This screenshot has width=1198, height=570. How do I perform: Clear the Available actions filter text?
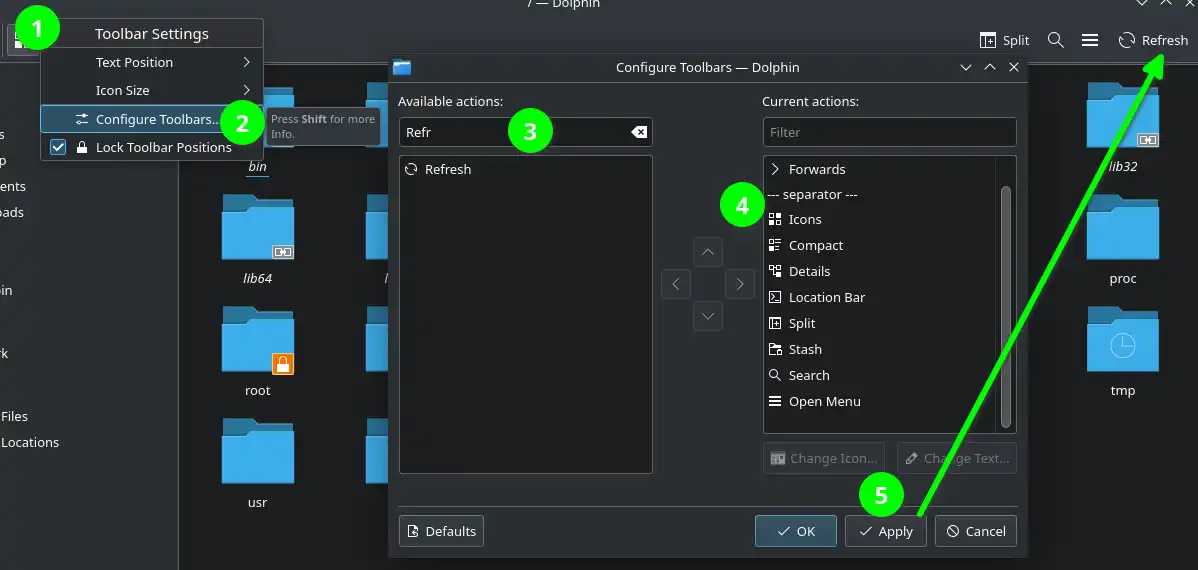coord(639,132)
